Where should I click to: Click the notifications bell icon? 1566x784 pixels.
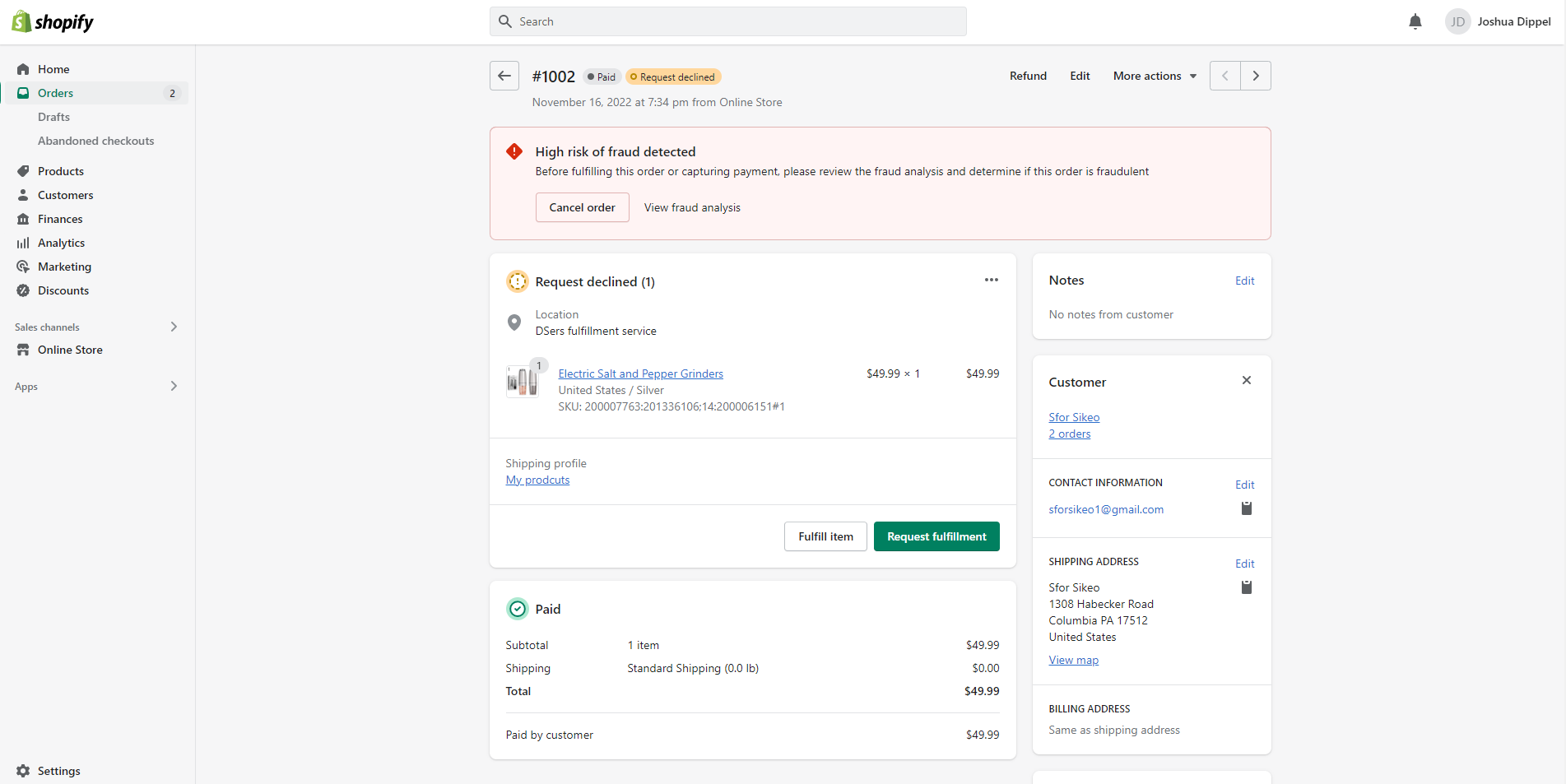1415,22
